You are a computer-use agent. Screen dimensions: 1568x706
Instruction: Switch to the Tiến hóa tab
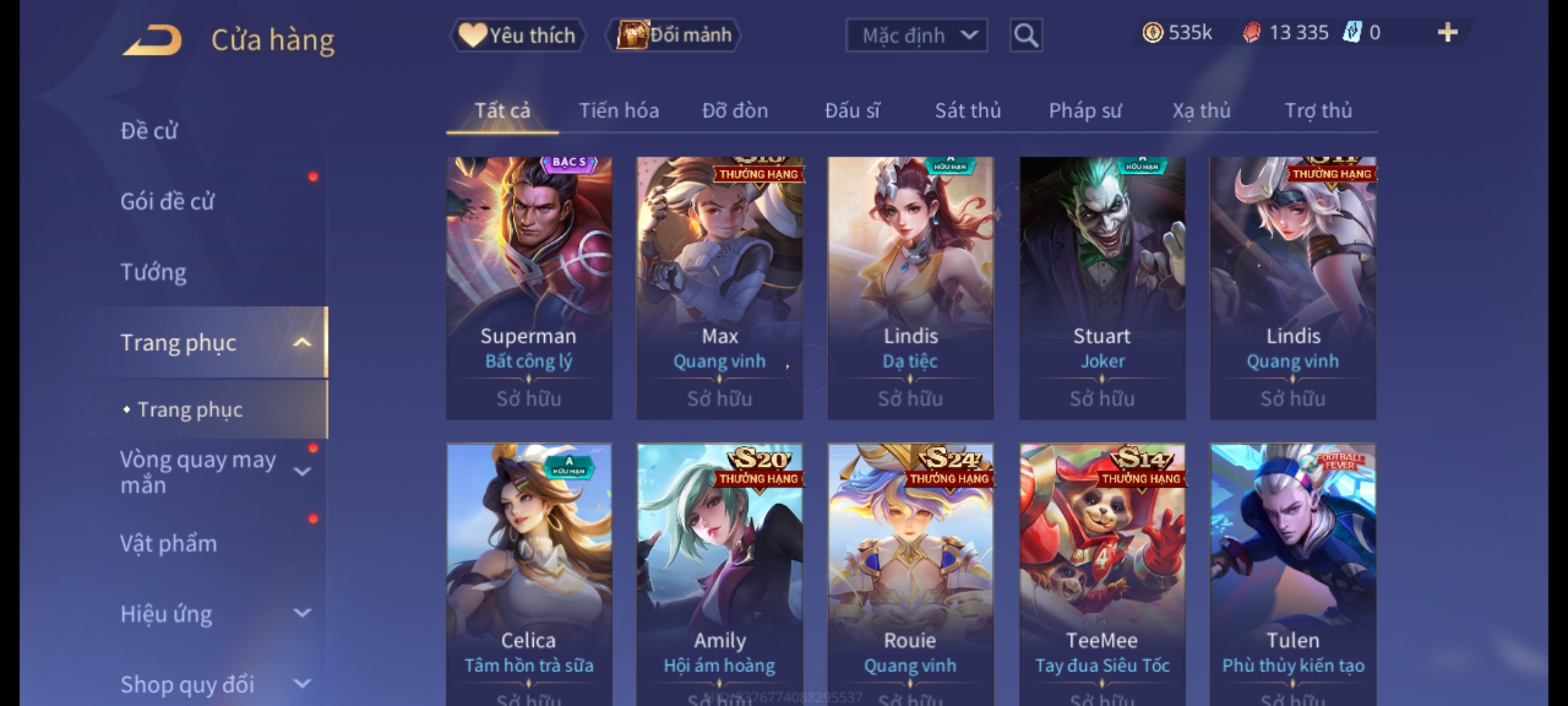click(619, 110)
